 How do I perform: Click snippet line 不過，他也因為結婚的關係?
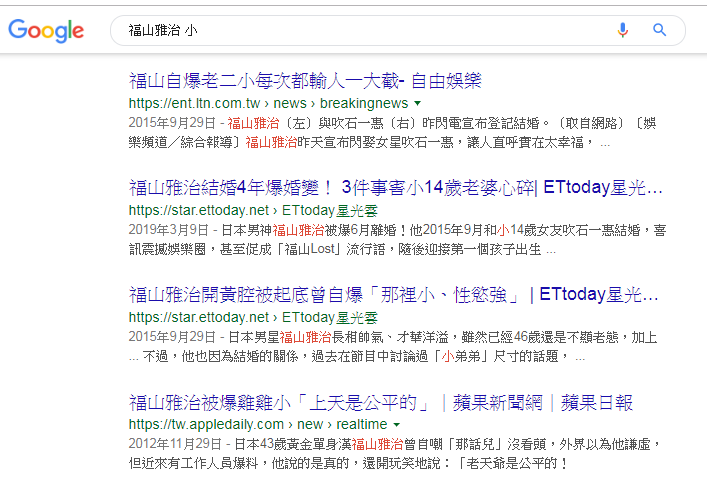tap(357, 357)
